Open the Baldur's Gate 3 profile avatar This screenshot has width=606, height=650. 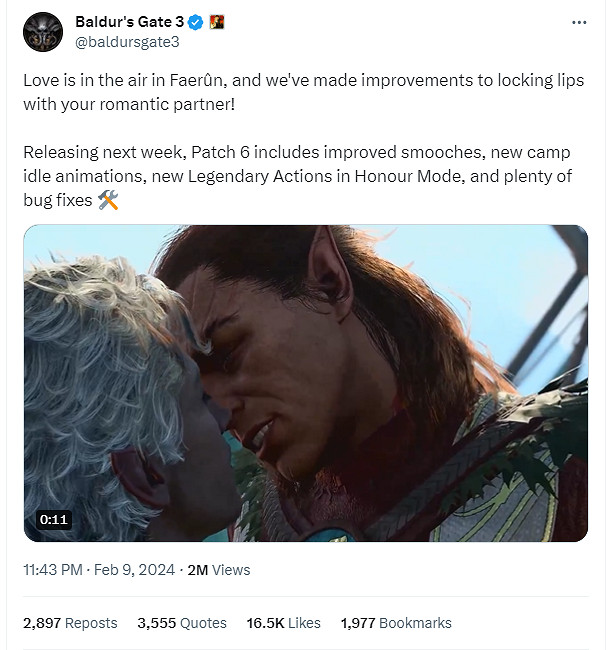click(x=43, y=32)
